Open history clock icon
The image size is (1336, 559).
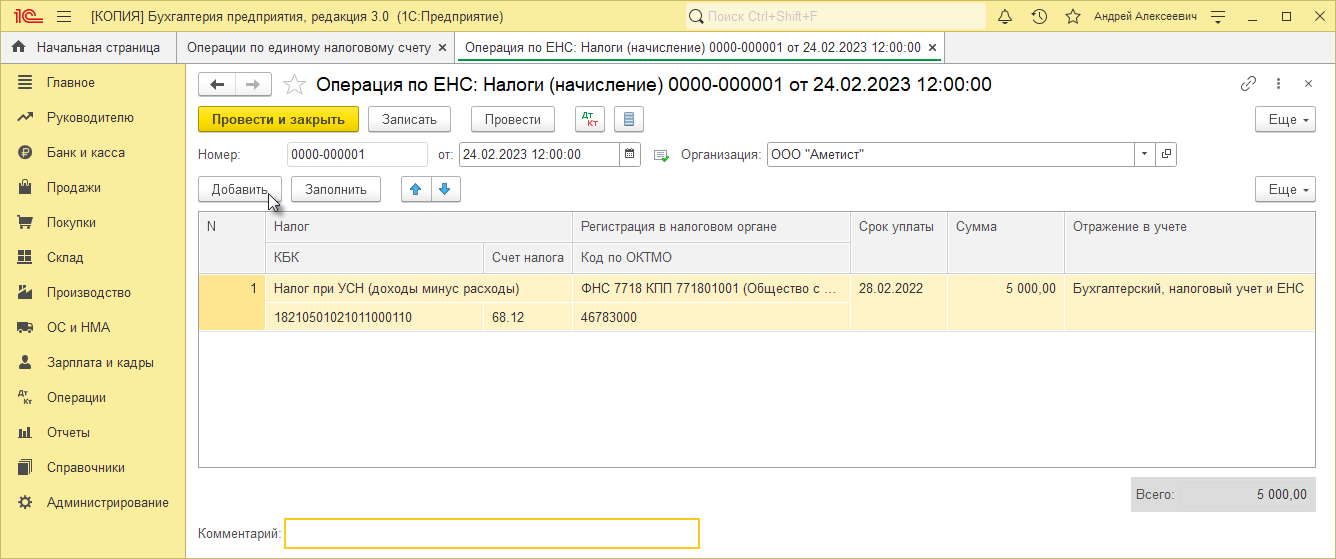click(1039, 17)
